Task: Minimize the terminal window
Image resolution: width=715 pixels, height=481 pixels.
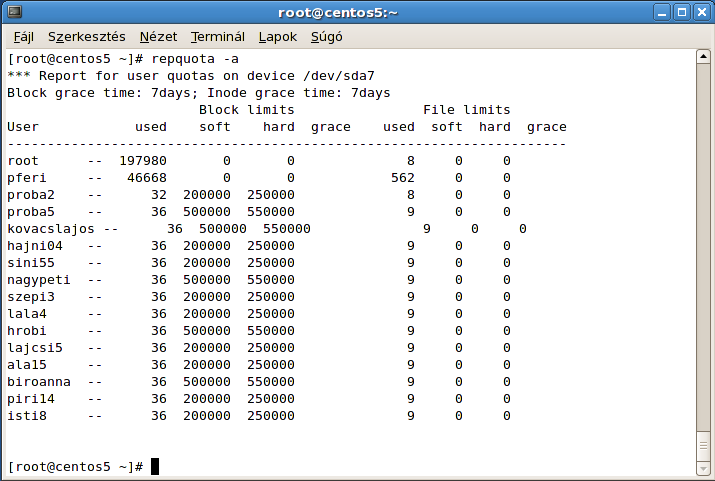Action: point(662,12)
